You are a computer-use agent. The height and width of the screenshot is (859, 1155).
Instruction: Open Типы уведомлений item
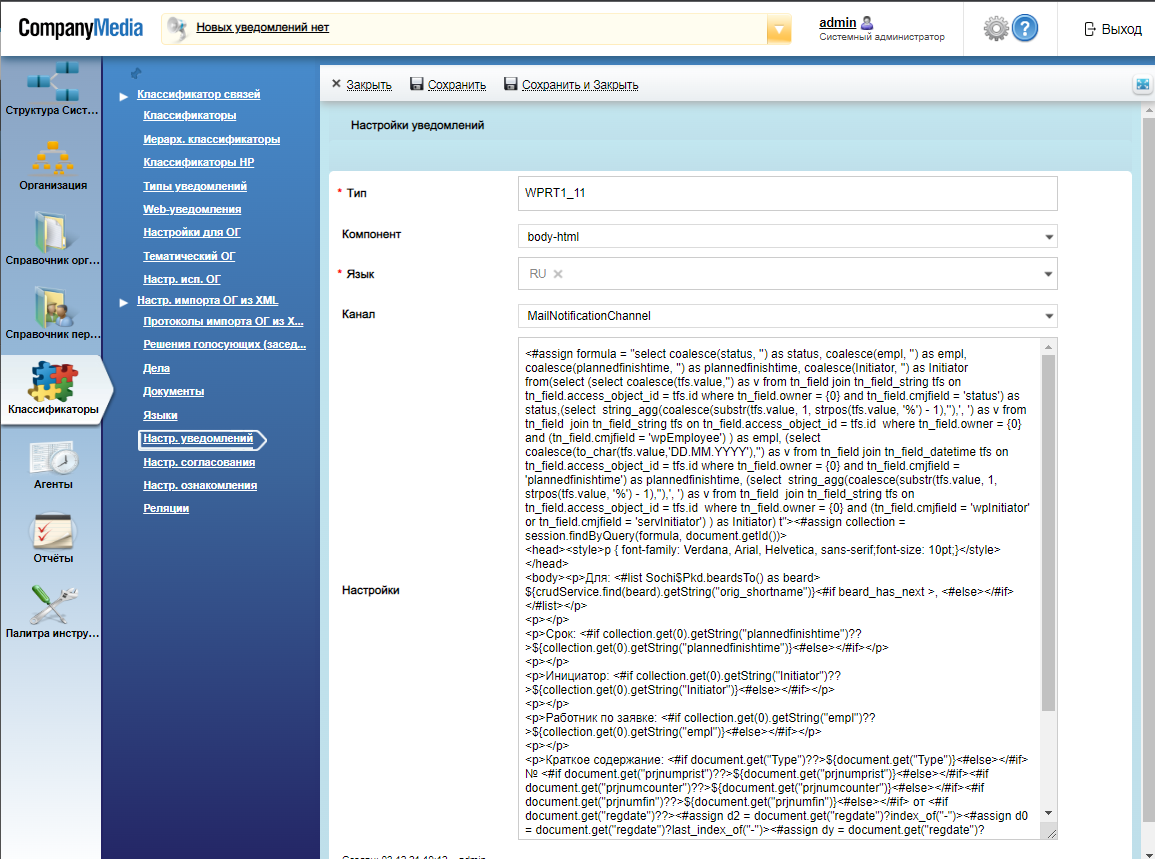coord(194,186)
